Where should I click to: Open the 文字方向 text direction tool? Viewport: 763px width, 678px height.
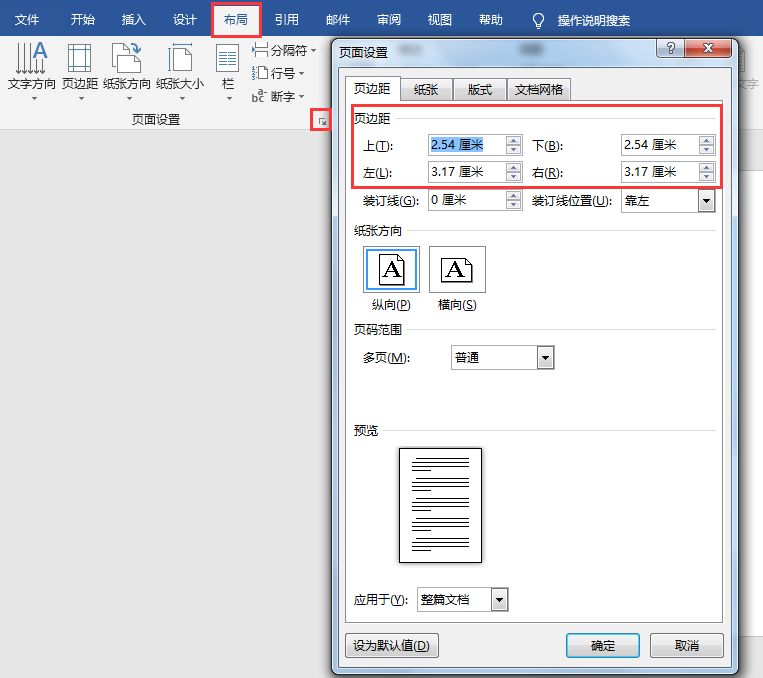[x=32, y=71]
